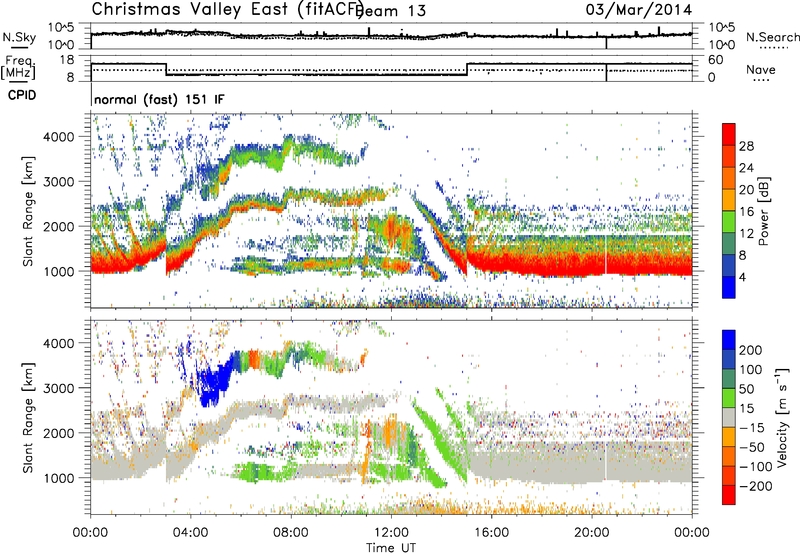Screen dimensions: 800x554
Task: Click the 'CPID' label
Action: 22,95
